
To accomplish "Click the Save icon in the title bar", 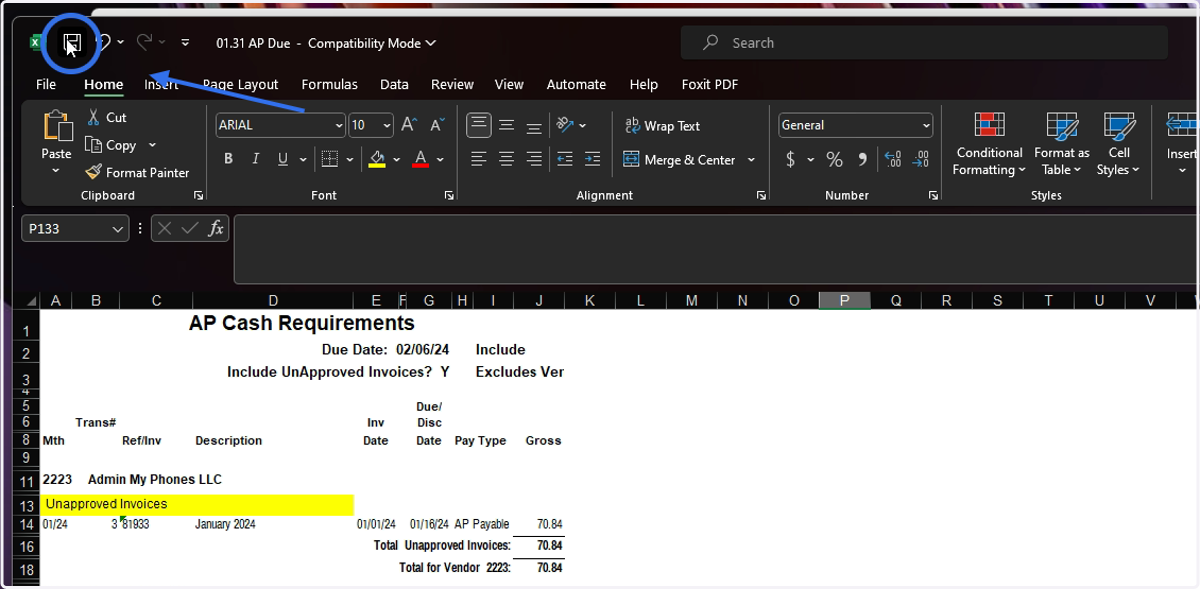I will pos(72,43).
